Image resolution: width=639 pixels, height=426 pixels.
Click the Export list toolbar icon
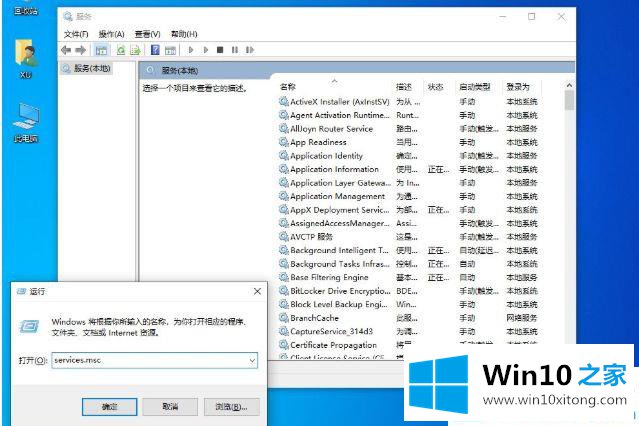pyautogui.click(x=135, y=50)
